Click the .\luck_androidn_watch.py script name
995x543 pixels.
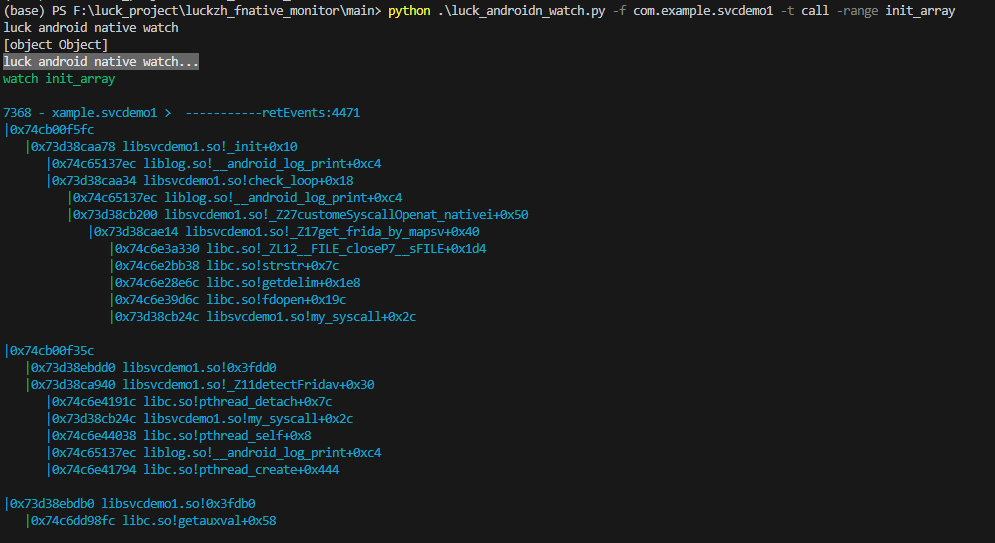click(x=522, y=11)
